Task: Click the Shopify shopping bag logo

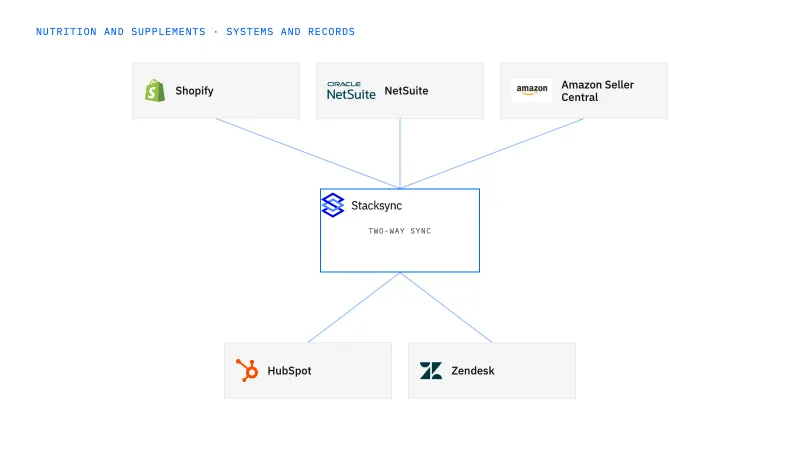Action: point(155,91)
